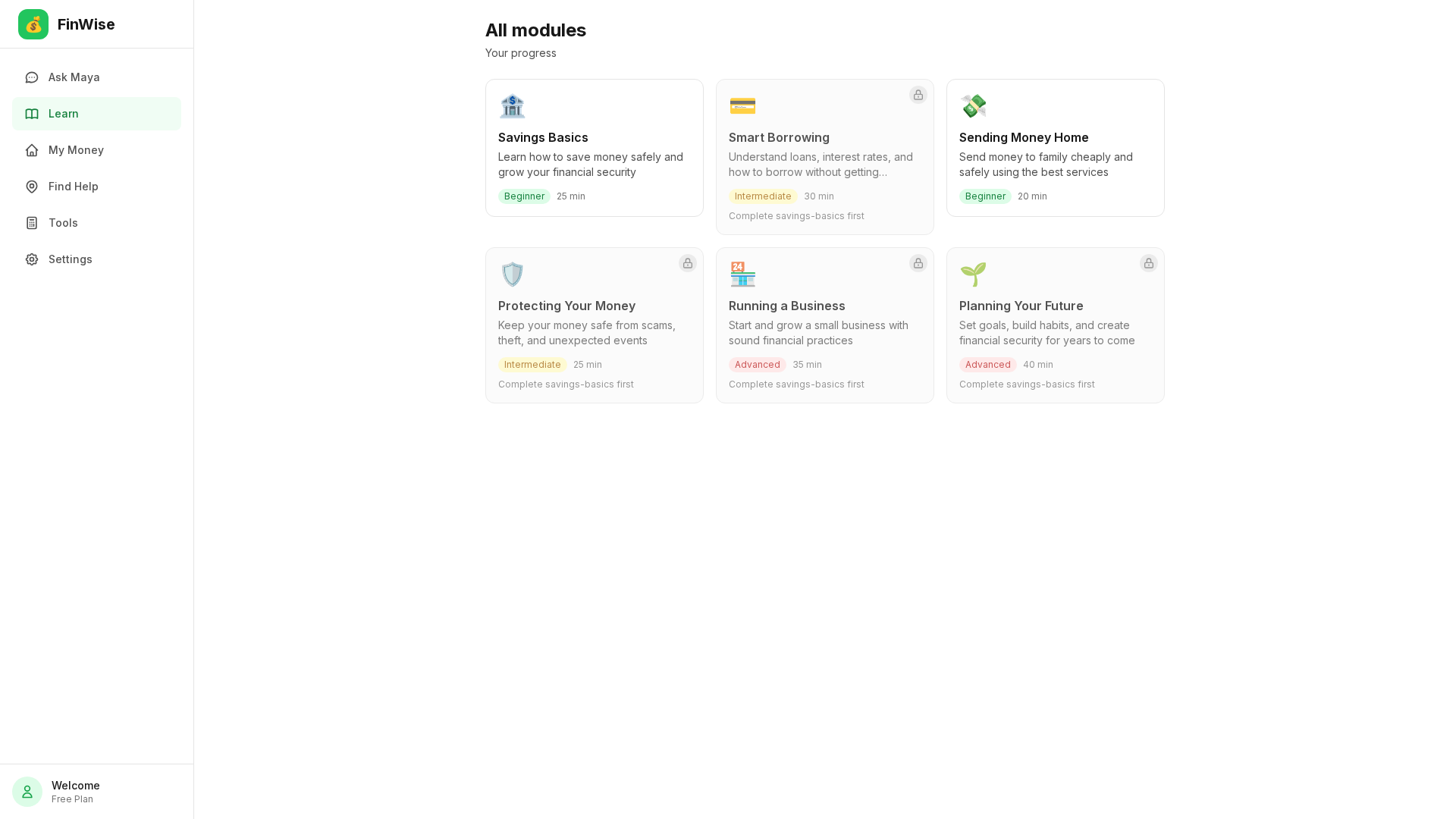Screen dimensions: 1456x819
Task: Click the Settings gear icon
Action: click(x=32, y=259)
